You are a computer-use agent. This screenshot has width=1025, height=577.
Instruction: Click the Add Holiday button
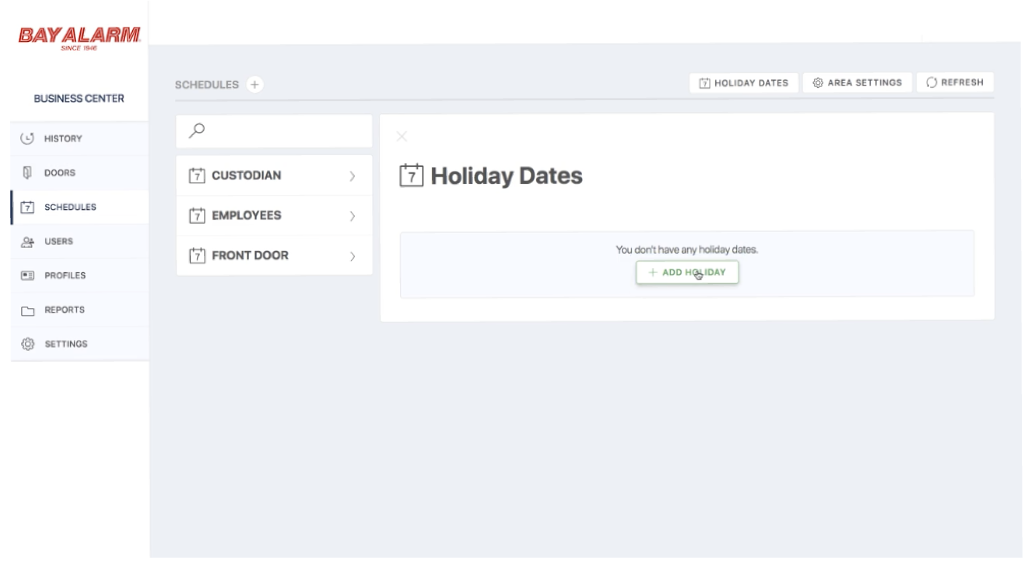pyautogui.click(x=687, y=272)
